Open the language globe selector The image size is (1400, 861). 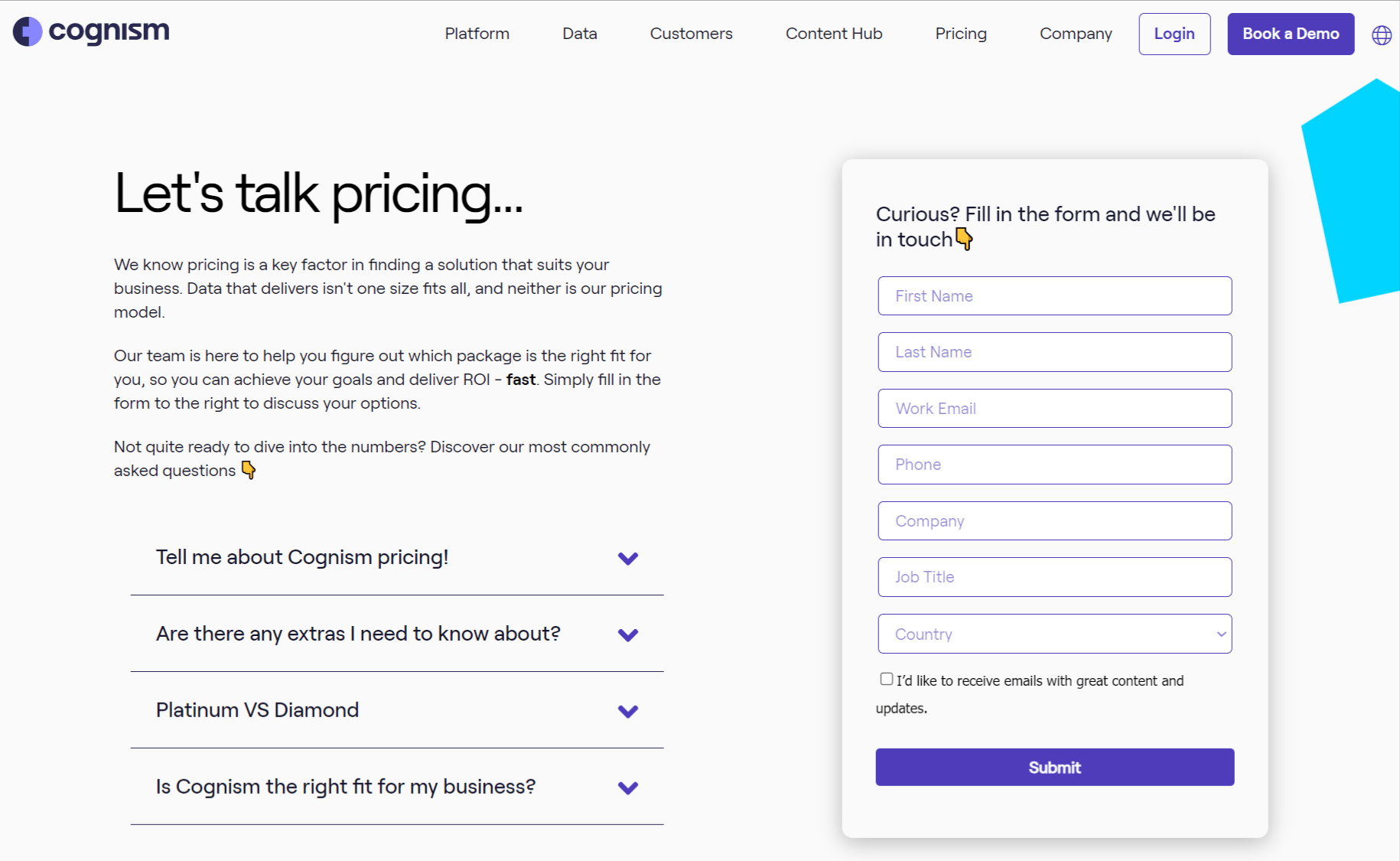tap(1381, 35)
